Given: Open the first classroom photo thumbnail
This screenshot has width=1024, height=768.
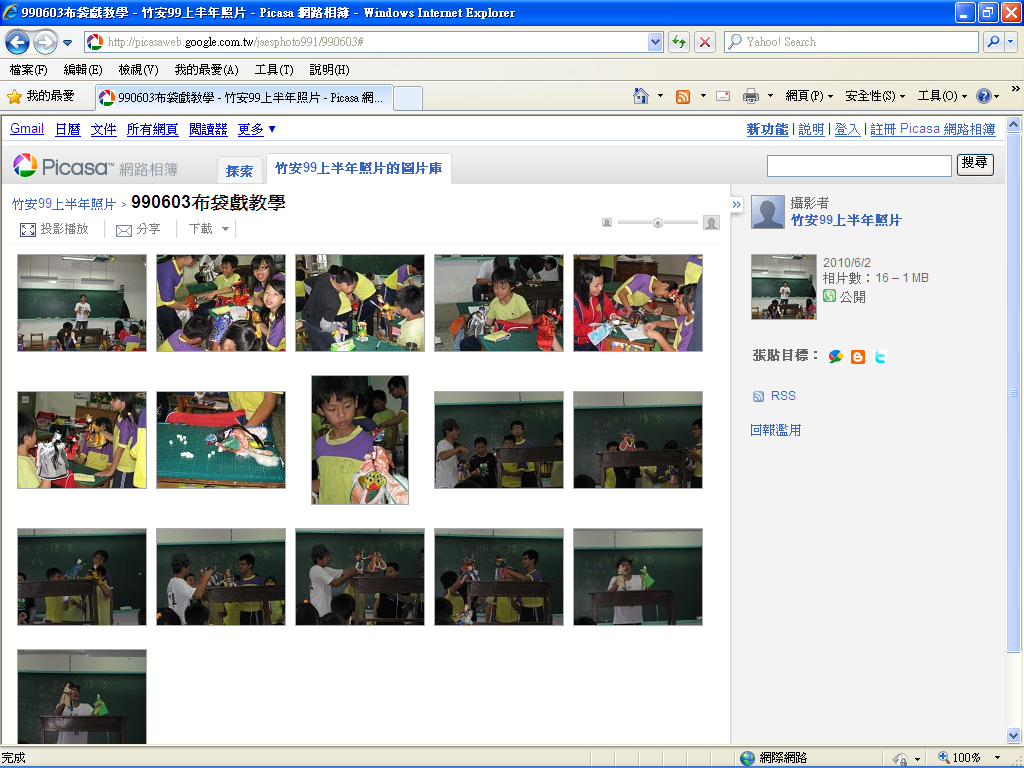Looking at the screenshot, I should 82,303.
